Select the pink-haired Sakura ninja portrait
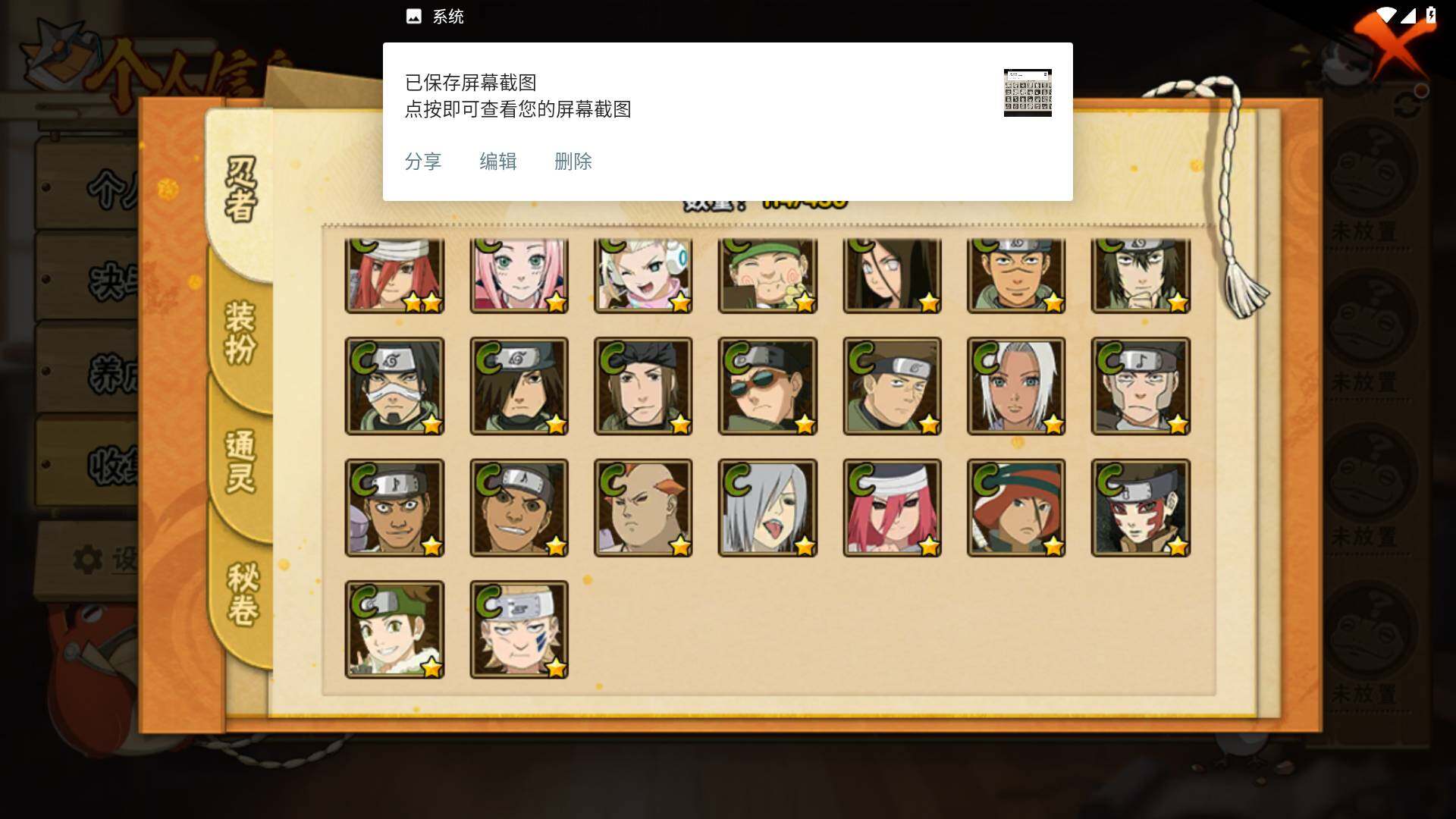Screen dimensions: 1456x819 (519, 275)
